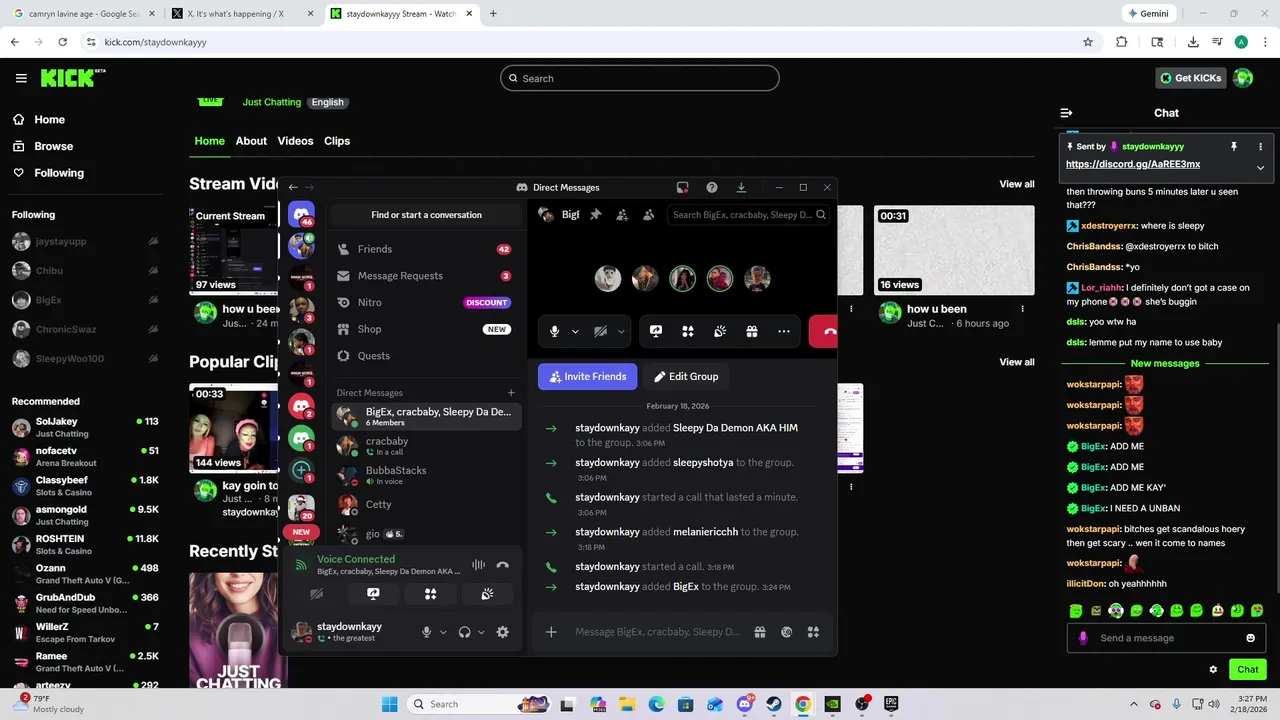Viewport: 1280px width, 720px height.
Task: Open Kick chat settings gear
Action: [x=1213, y=670]
